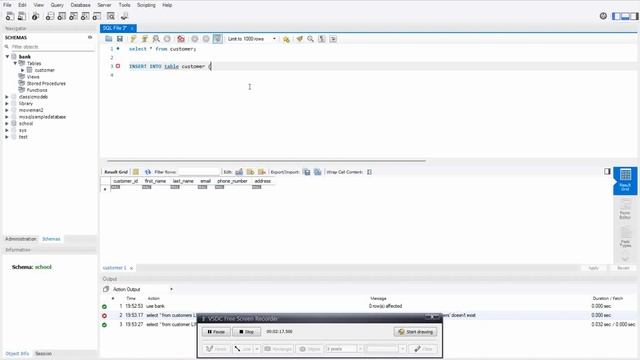Open the Database menu
This screenshot has width=640, height=360.
pos(80,5)
